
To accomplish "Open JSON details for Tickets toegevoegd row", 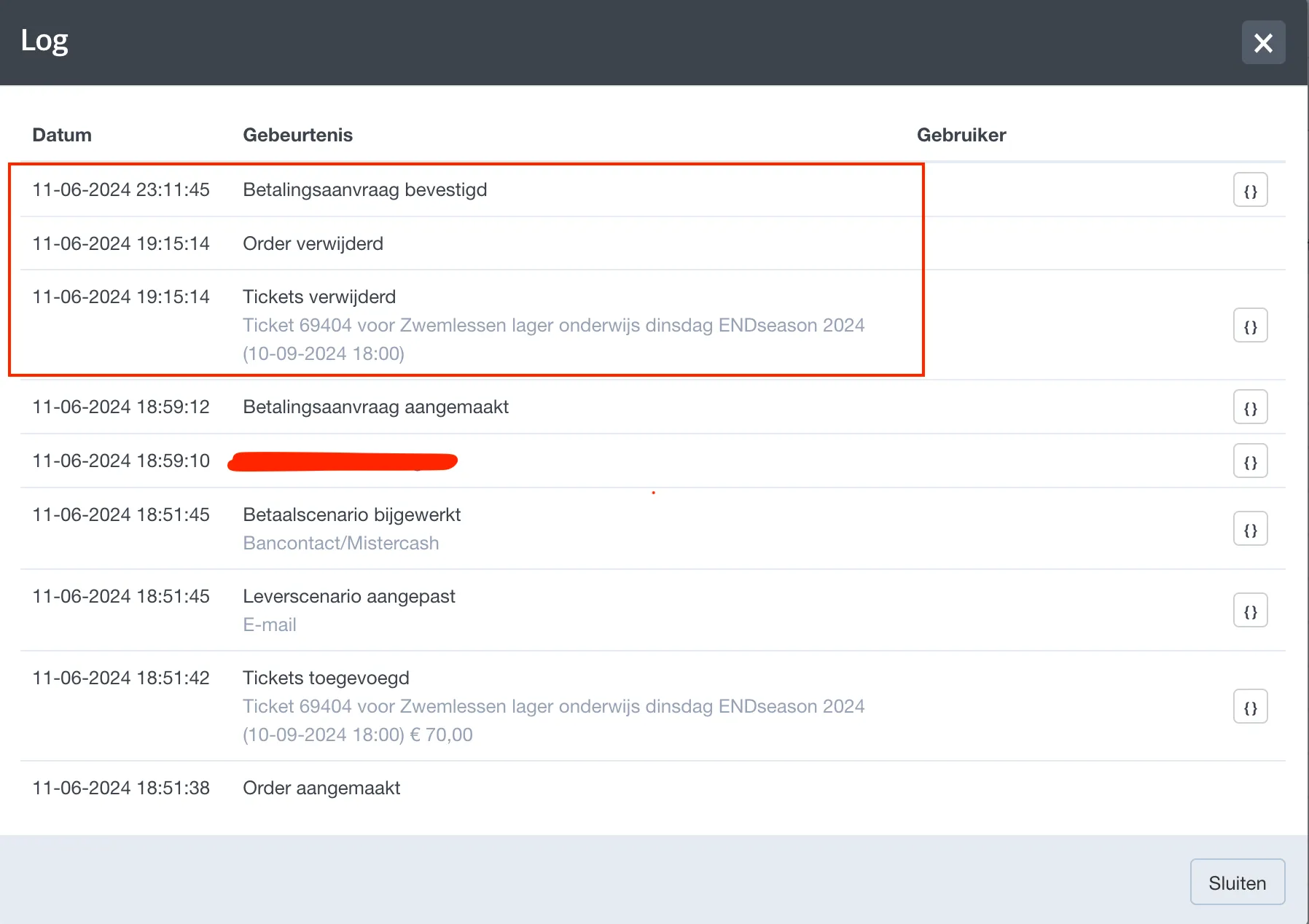I will 1250,707.
